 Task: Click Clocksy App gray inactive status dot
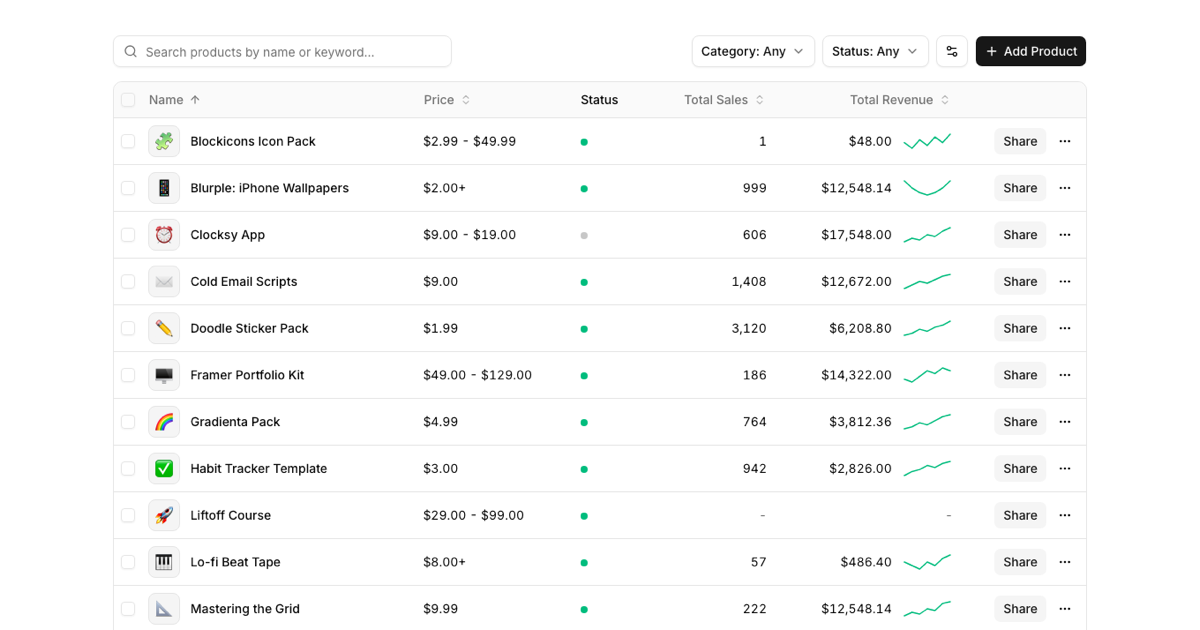tap(584, 235)
